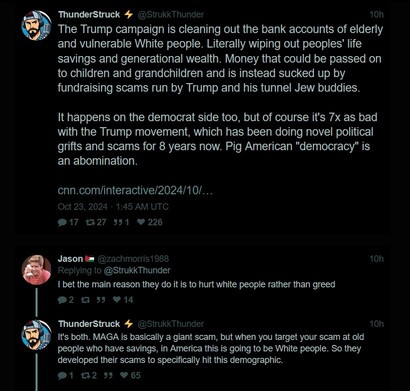Click the quote icon on Jason's reply
This screenshot has width=410, height=391.
point(101,300)
